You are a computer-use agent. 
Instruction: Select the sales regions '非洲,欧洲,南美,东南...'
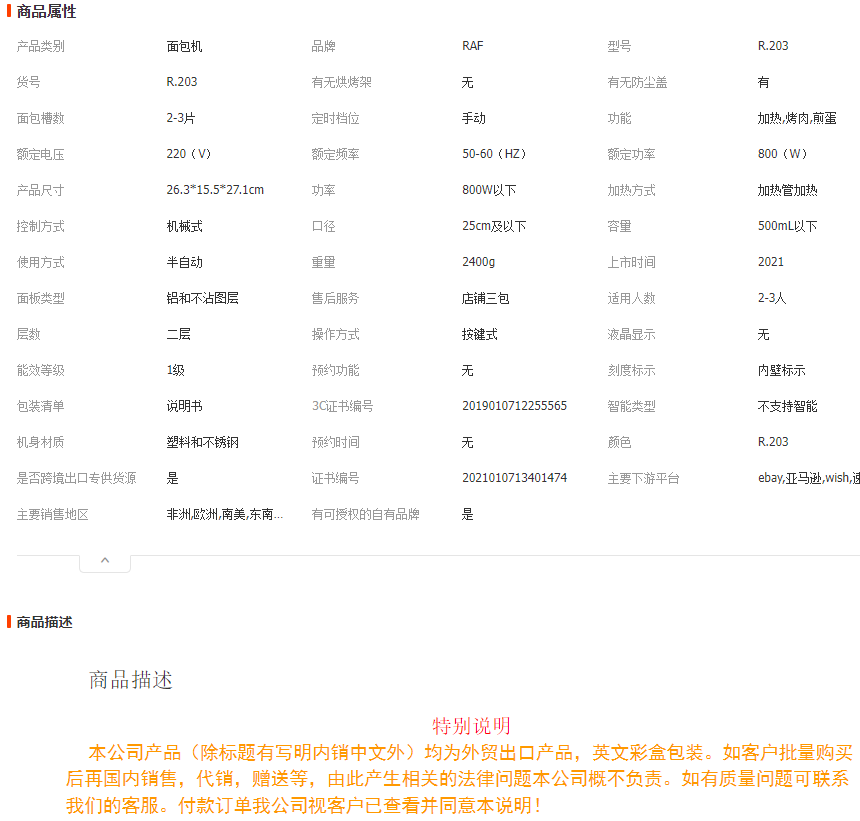pos(225,514)
